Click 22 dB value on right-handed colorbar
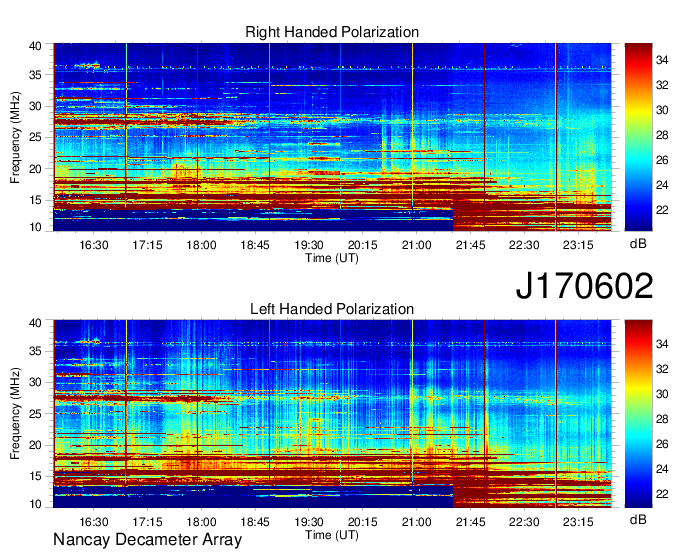This screenshot has width=680, height=552. 662,211
